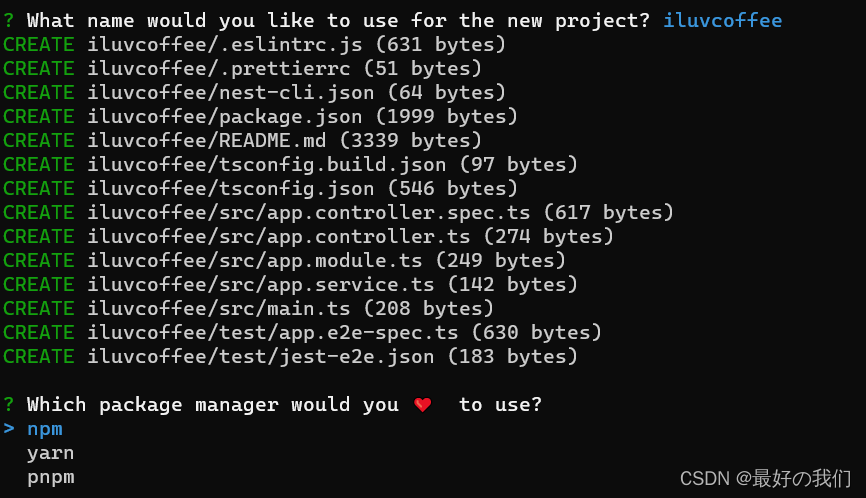
Task: Click the red heart emoji icon
Action: [x=423, y=405]
